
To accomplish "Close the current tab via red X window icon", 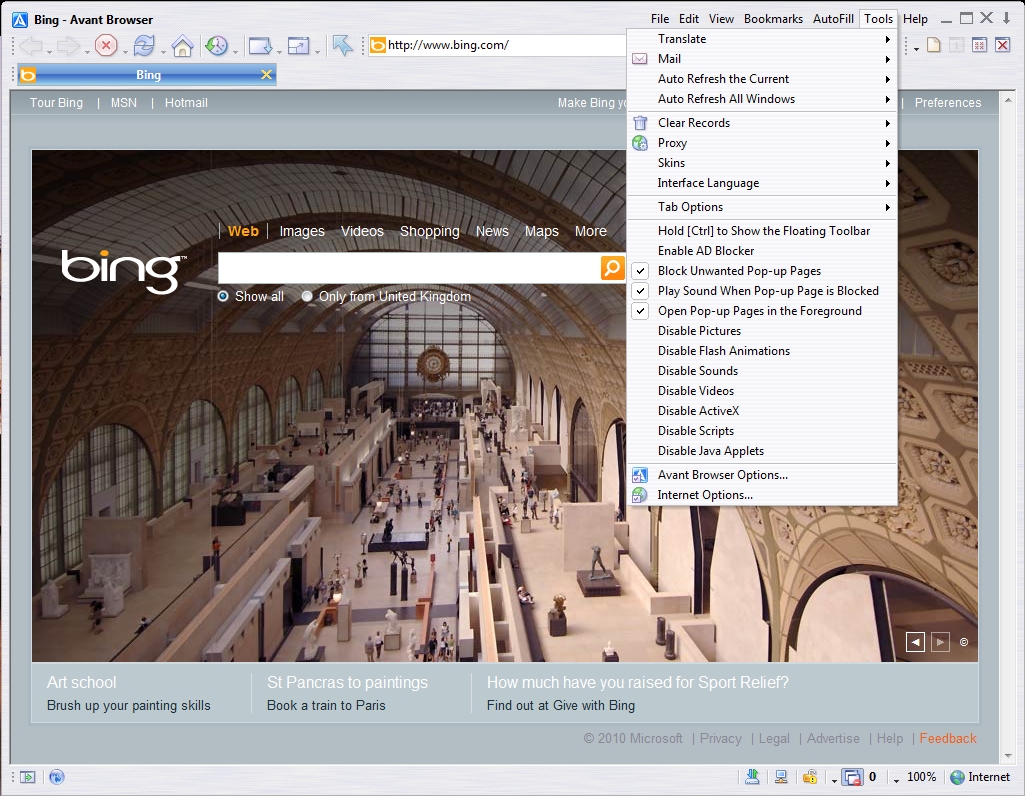I will [x=1002, y=45].
